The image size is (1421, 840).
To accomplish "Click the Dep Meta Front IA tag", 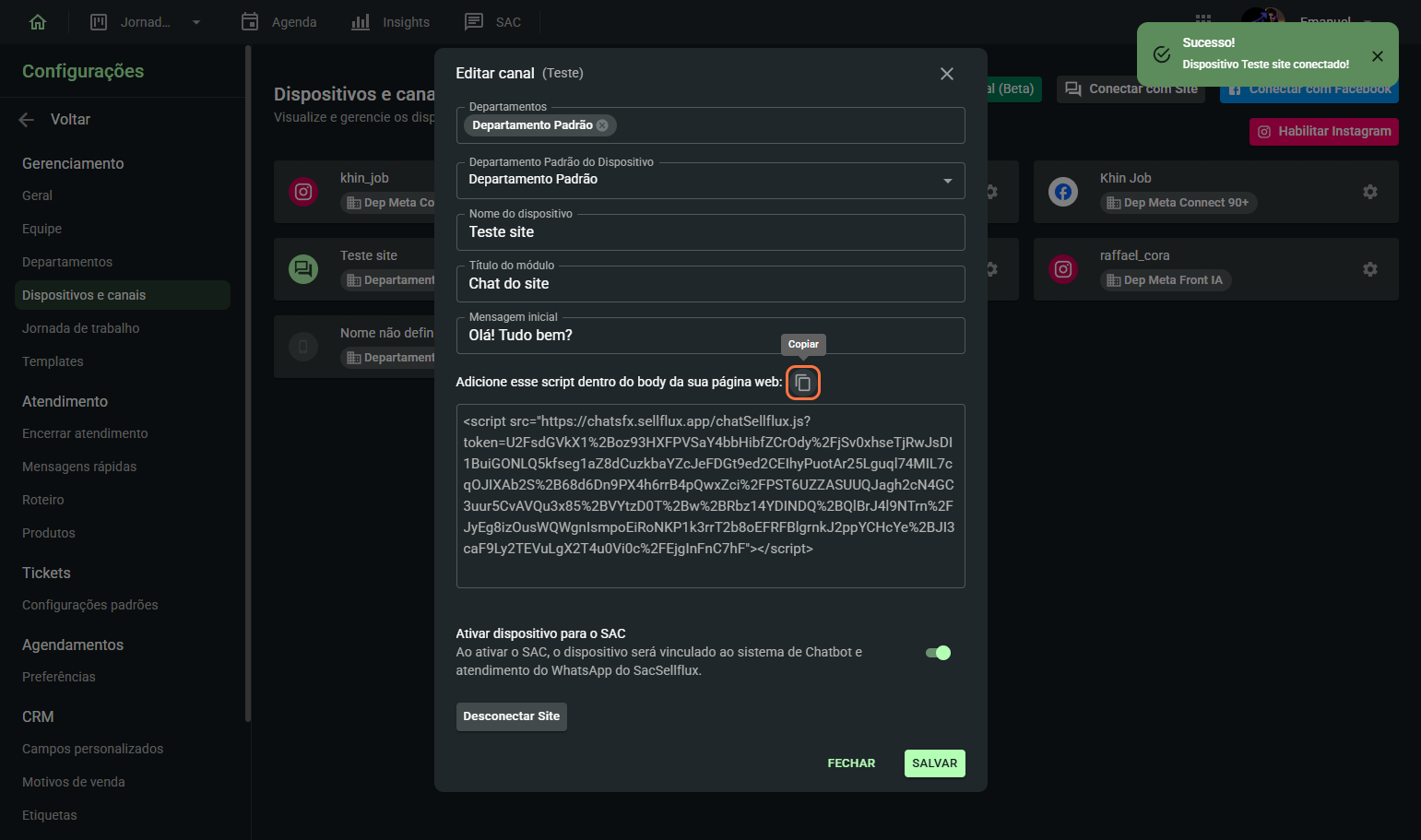I will pyautogui.click(x=1166, y=280).
